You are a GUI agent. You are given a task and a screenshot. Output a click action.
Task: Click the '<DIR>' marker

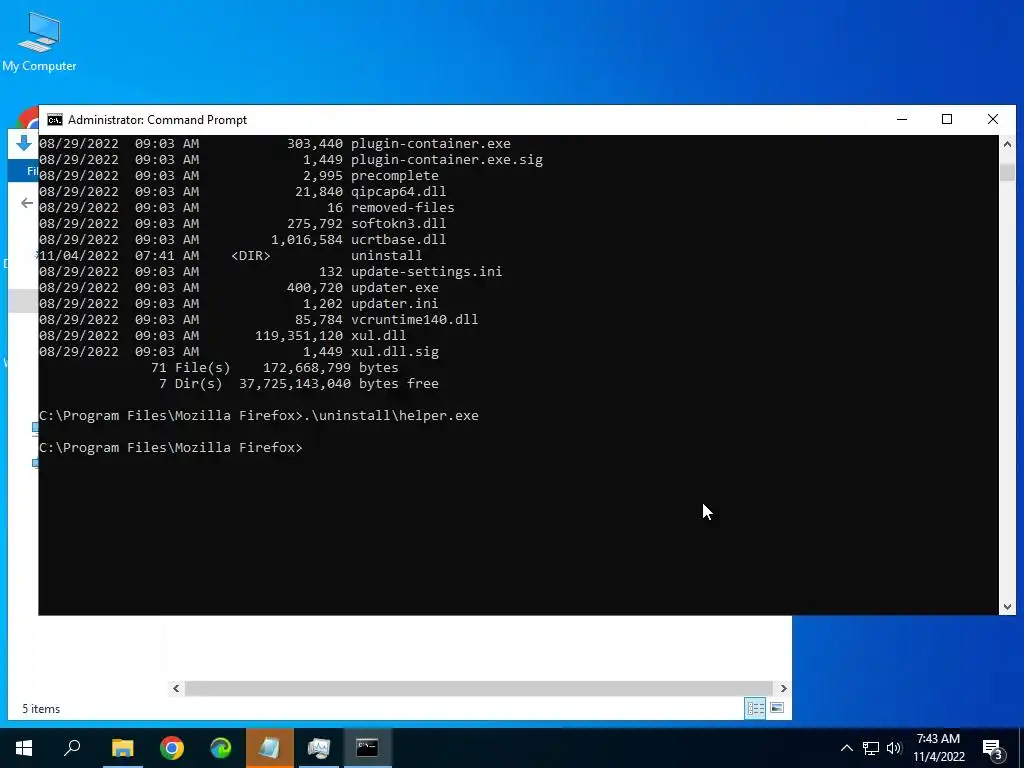tap(251, 256)
